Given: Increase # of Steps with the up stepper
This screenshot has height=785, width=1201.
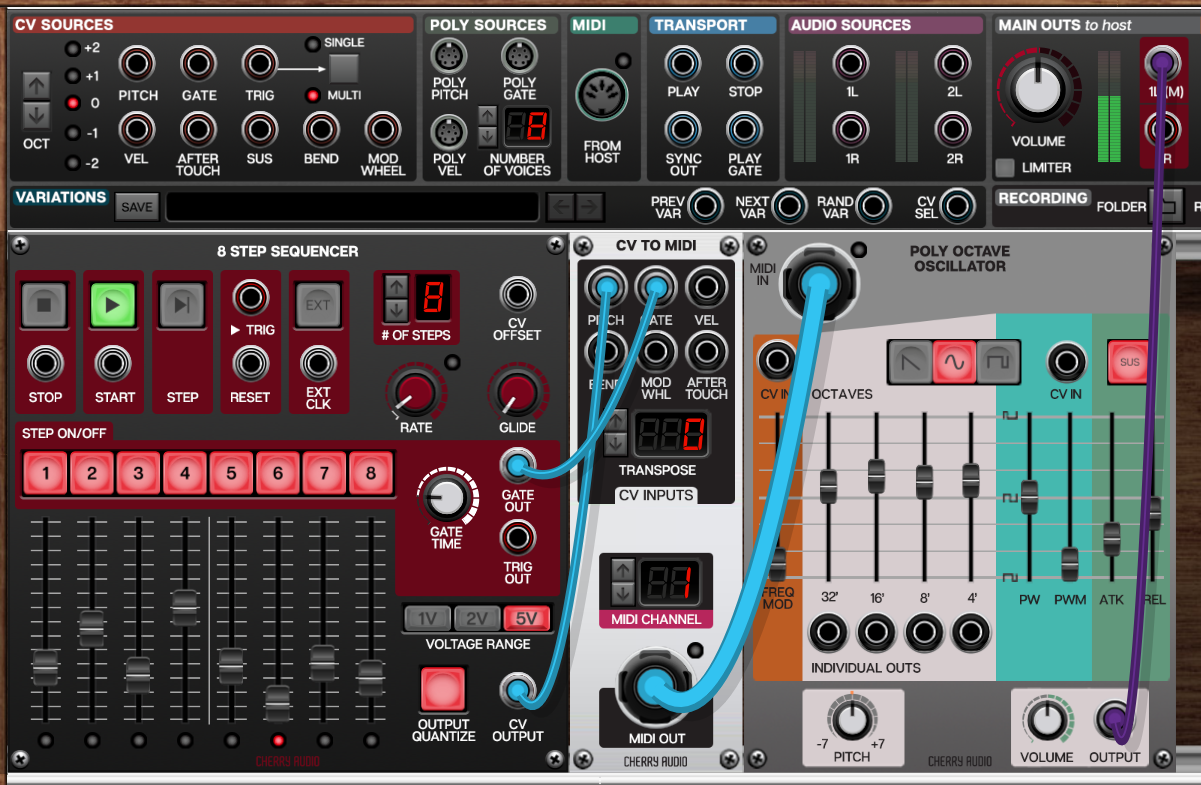Looking at the screenshot, I should [x=394, y=286].
